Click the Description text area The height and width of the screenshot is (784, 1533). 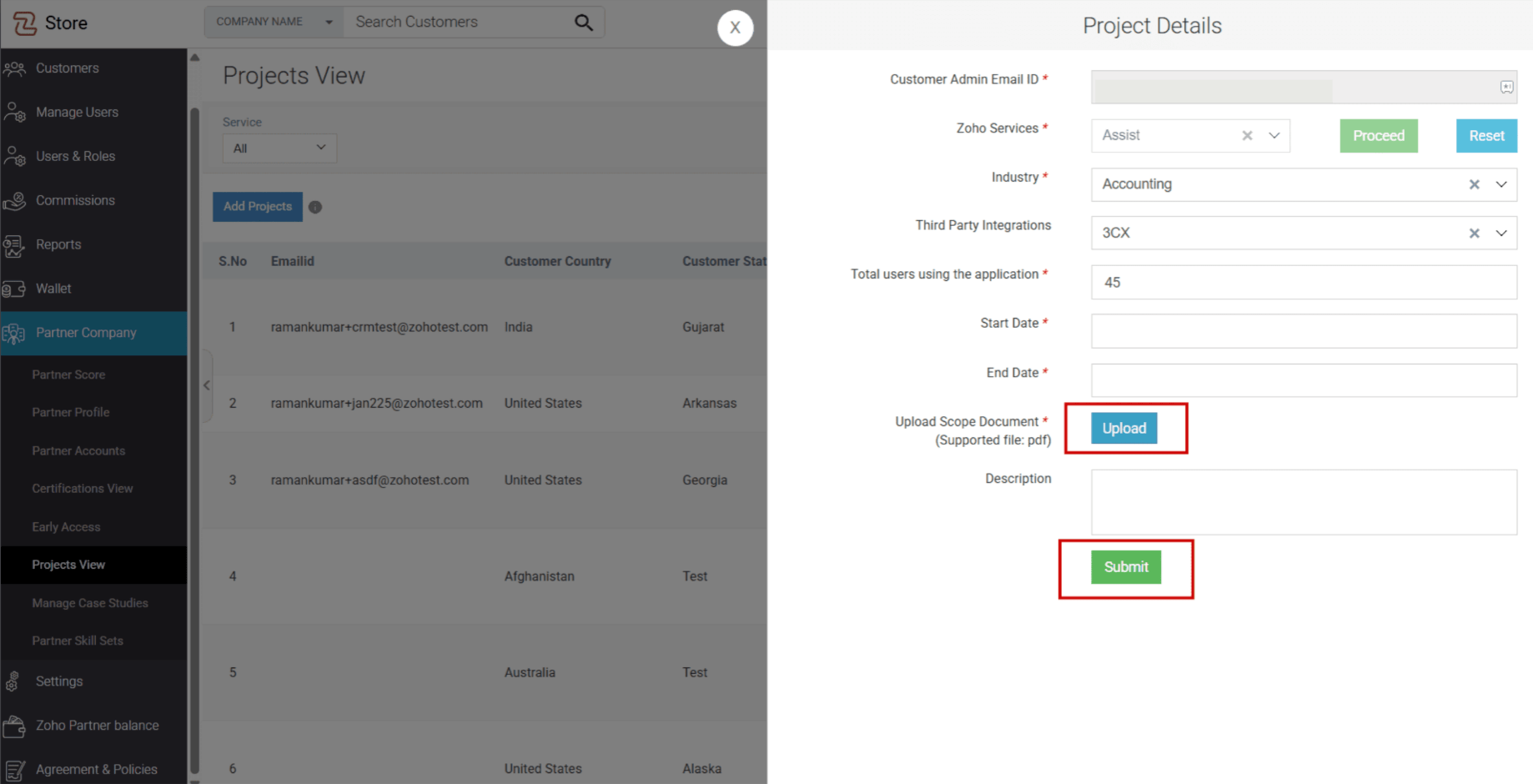point(1304,502)
